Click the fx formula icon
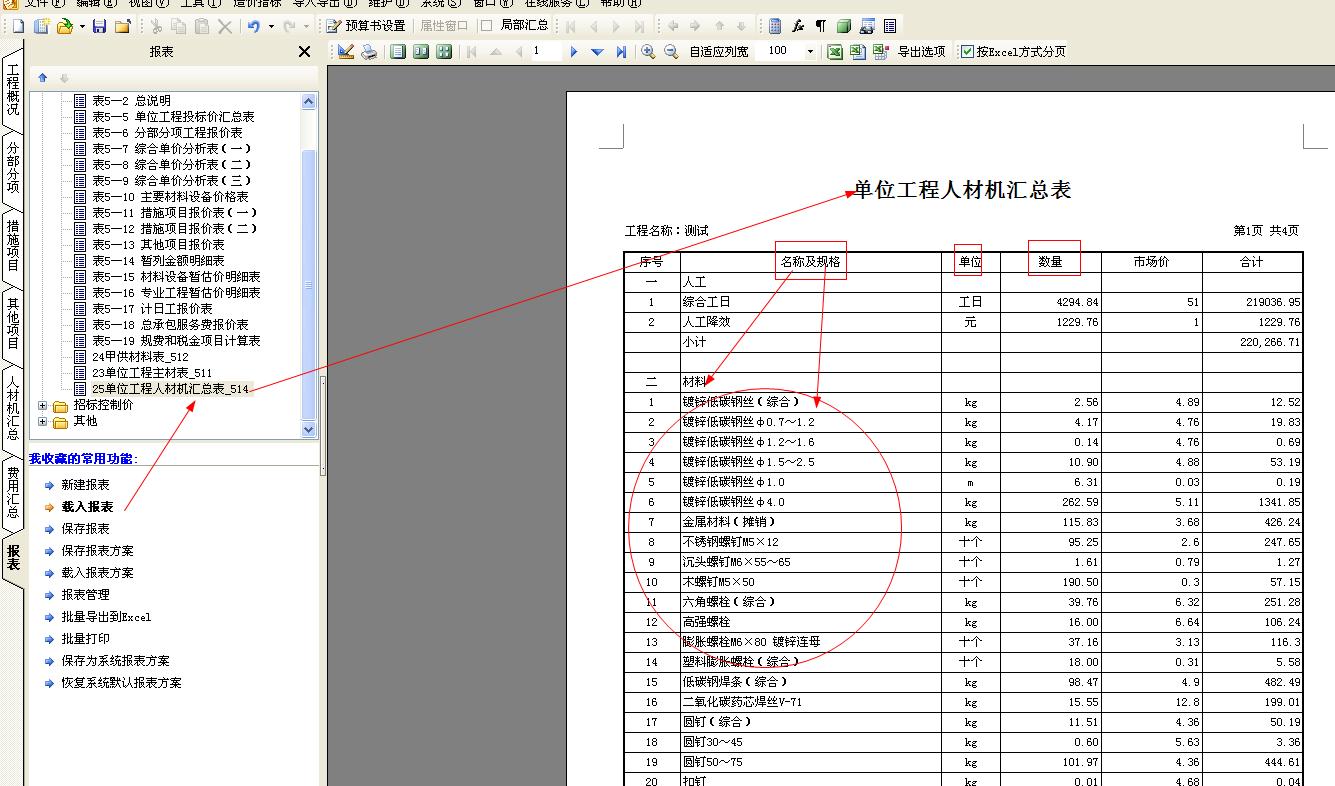 pyautogui.click(x=798, y=26)
